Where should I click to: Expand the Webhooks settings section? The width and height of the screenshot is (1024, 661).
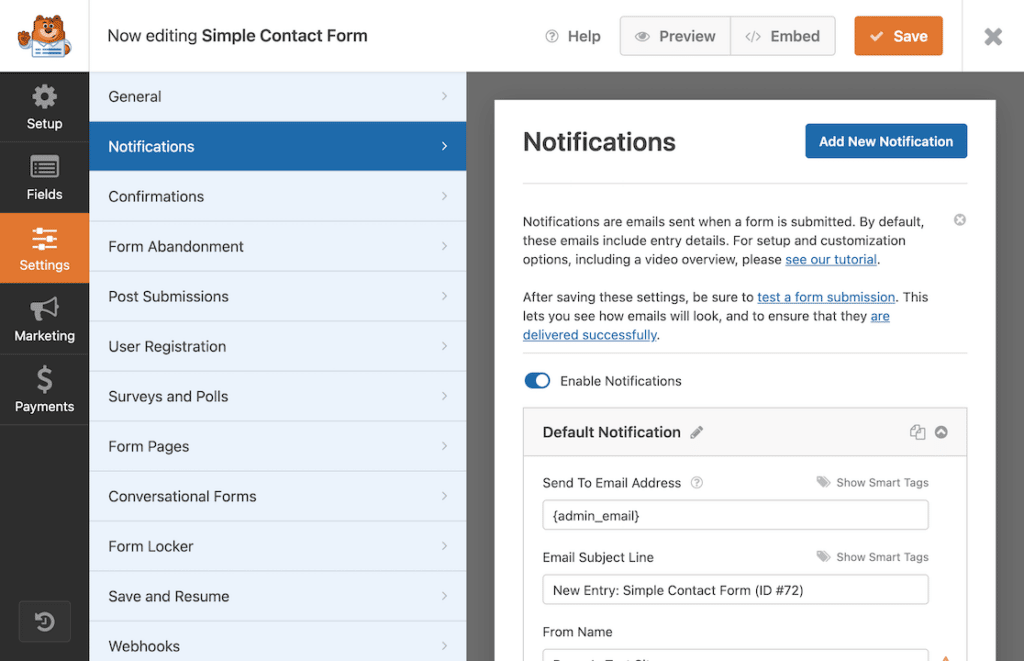point(278,645)
